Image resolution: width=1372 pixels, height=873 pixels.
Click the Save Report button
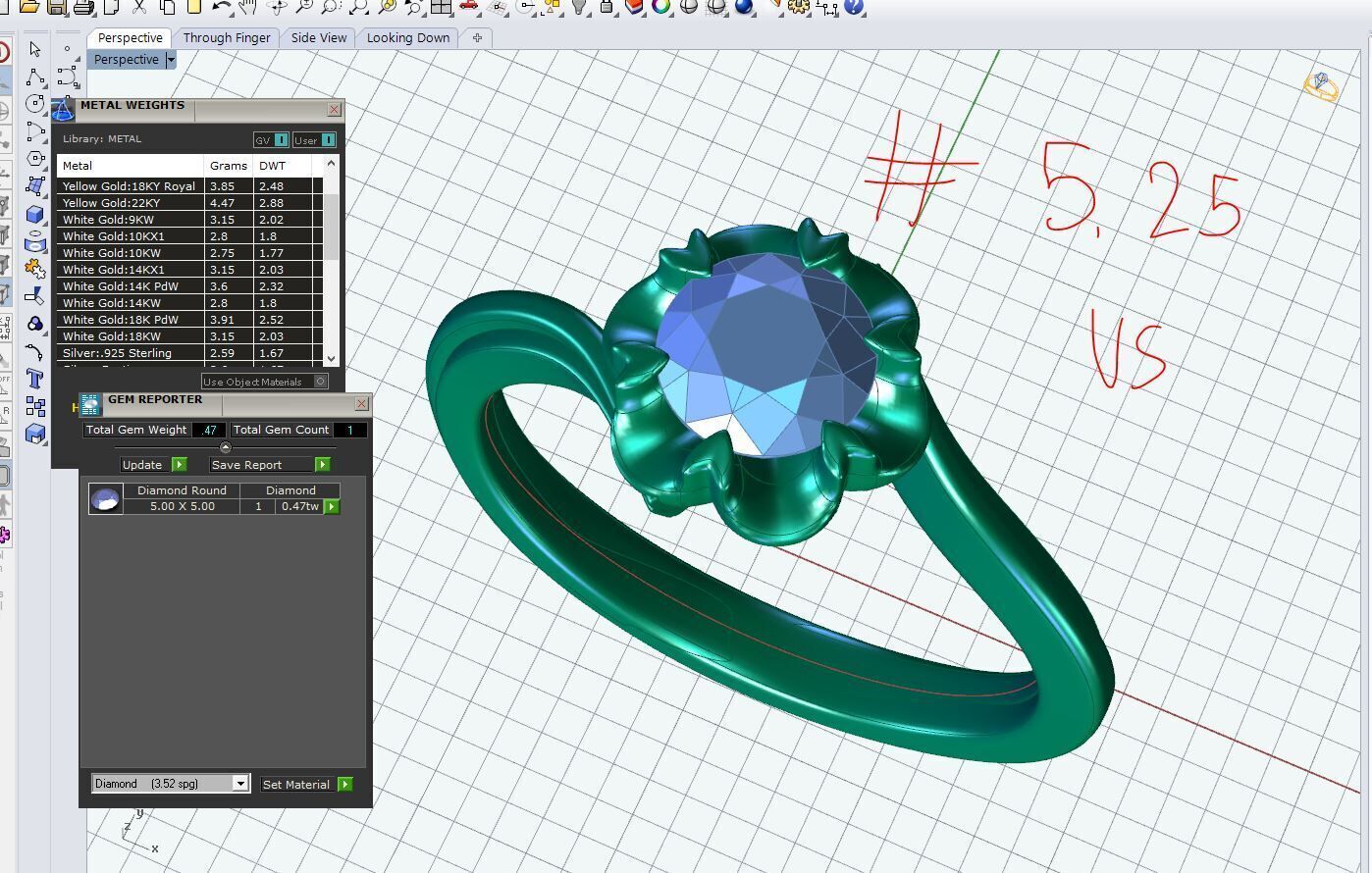click(261, 464)
